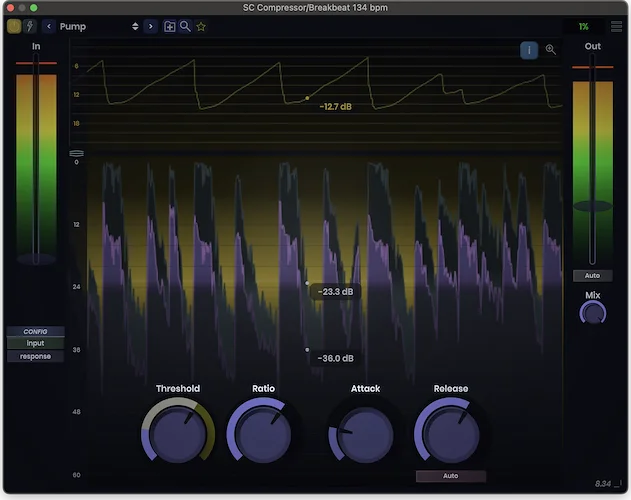The width and height of the screenshot is (631, 500).
Task: Go to previous preset arrow
Action: tap(49, 27)
